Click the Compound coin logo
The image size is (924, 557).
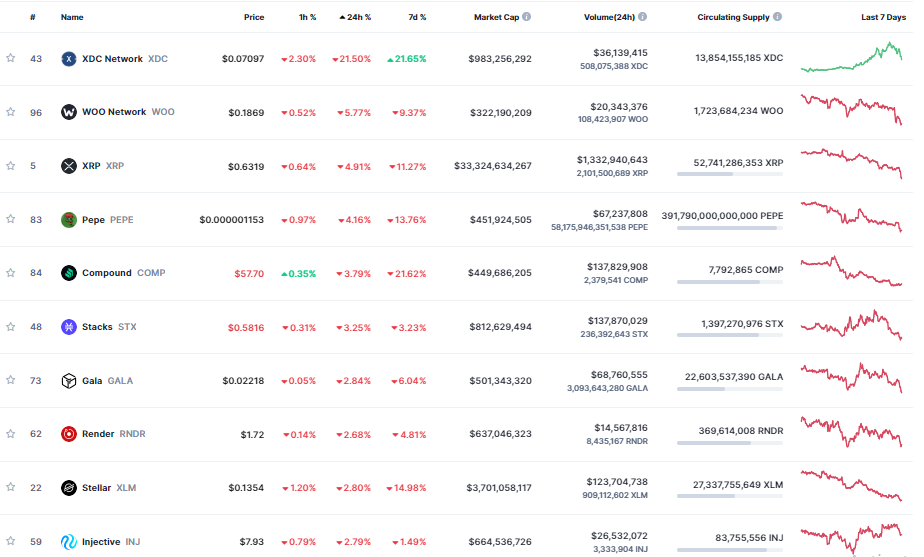[x=69, y=273]
